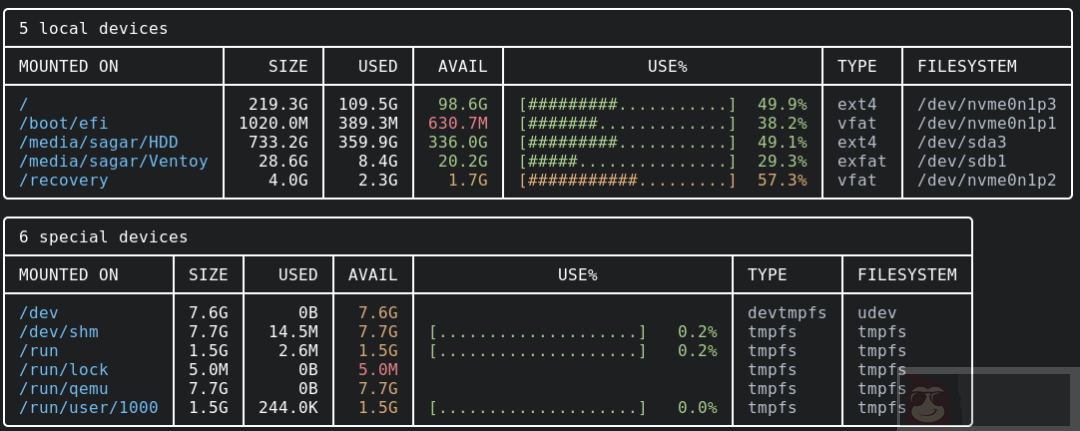The width and height of the screenshot is (1080, 431).
Task: Click the "5 local devices" title
Action: pos(93,28)
